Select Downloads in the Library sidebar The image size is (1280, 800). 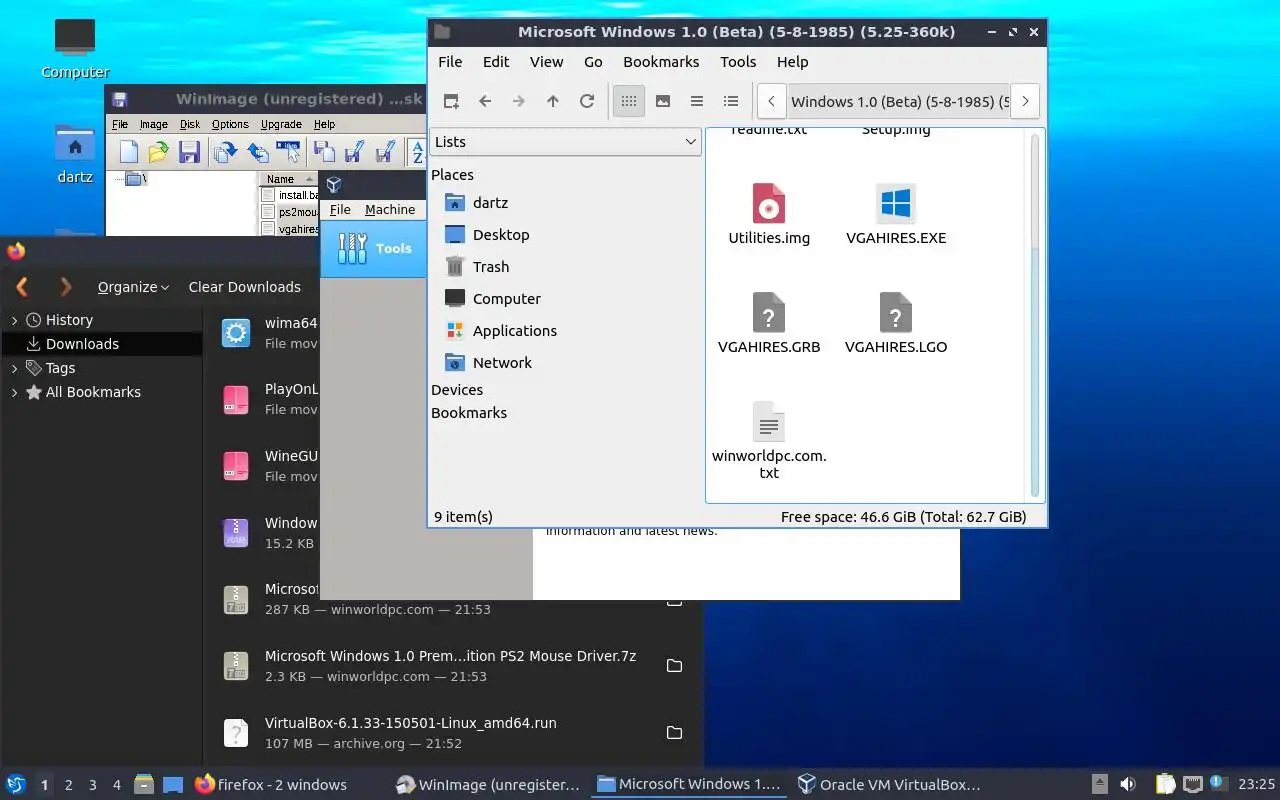(x=102, y=344)
